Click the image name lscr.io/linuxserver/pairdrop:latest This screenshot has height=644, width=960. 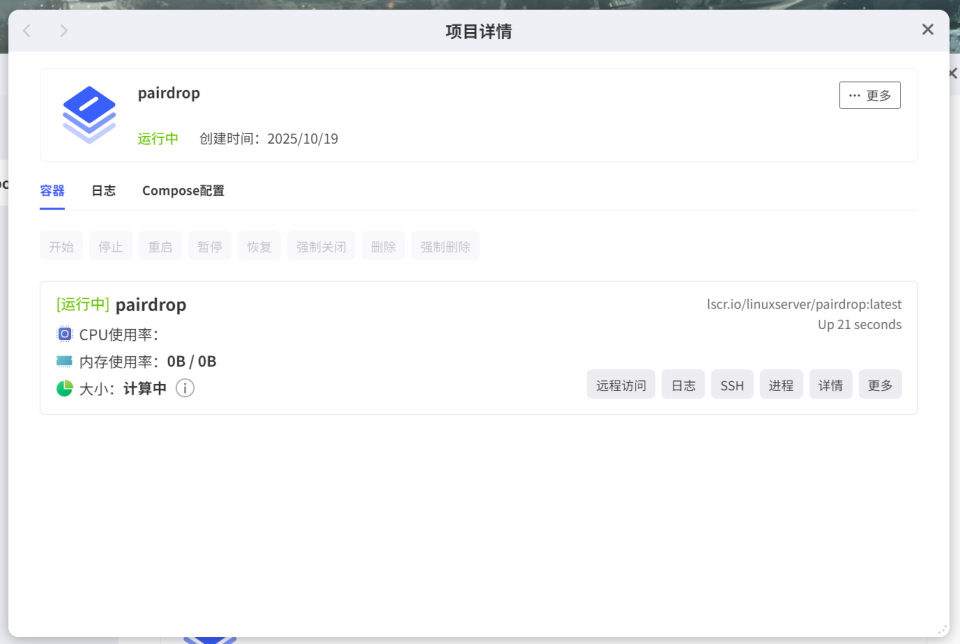pyautogui.click(x=804, y=304)
